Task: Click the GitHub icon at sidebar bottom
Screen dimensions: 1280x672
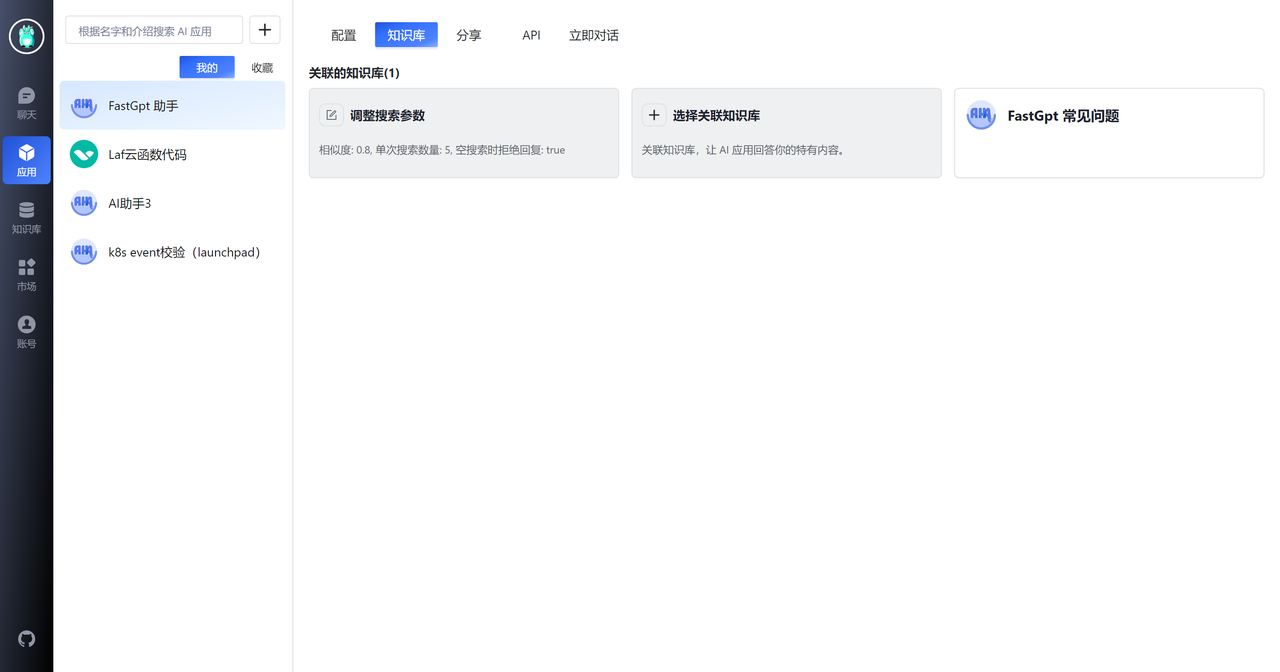Action: click(26, 639)
